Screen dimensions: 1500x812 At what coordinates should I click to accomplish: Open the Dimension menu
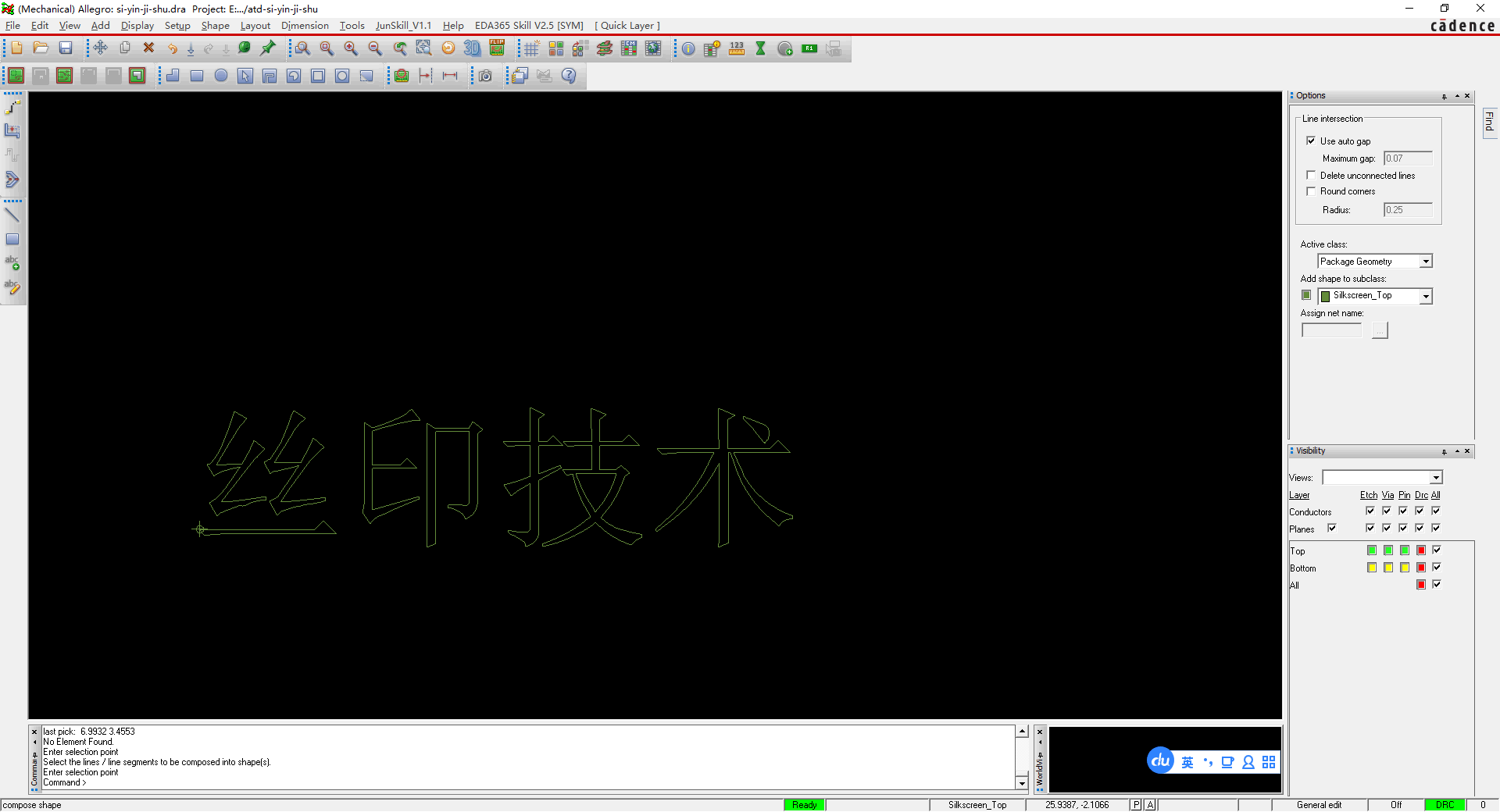(305, 26)
